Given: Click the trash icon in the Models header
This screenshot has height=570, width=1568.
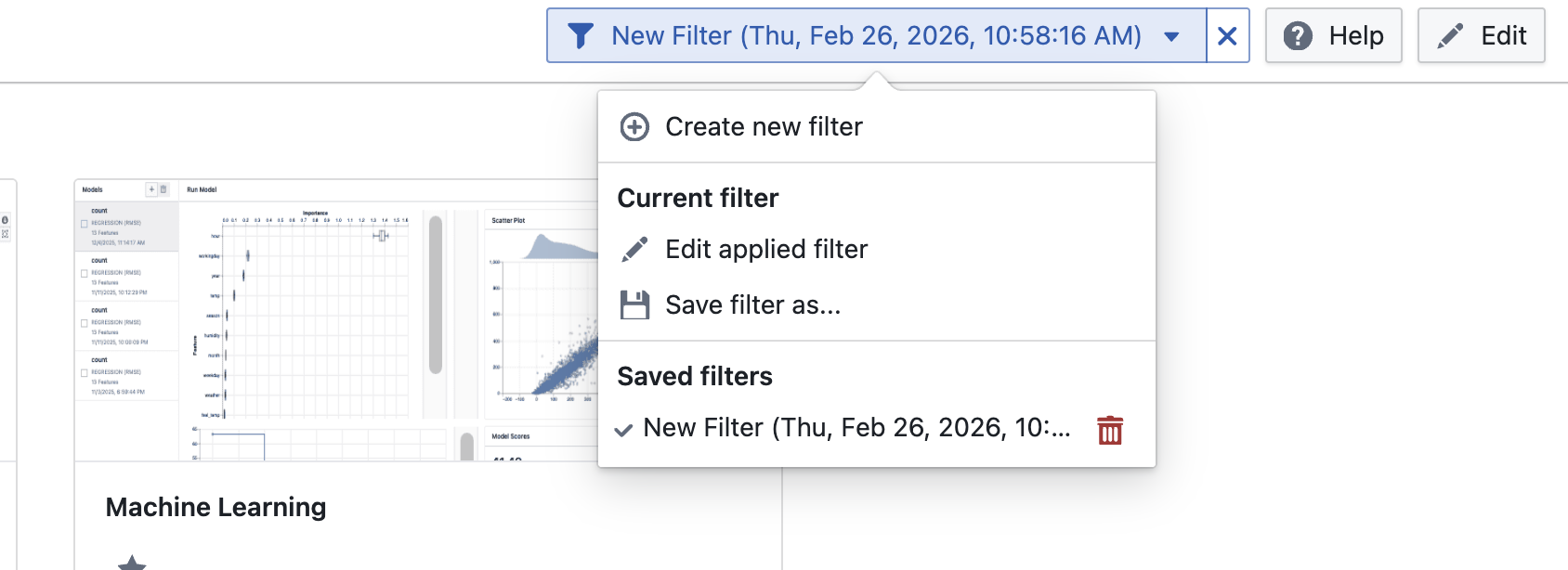Looking at the screenshot, I should [163, 189].
